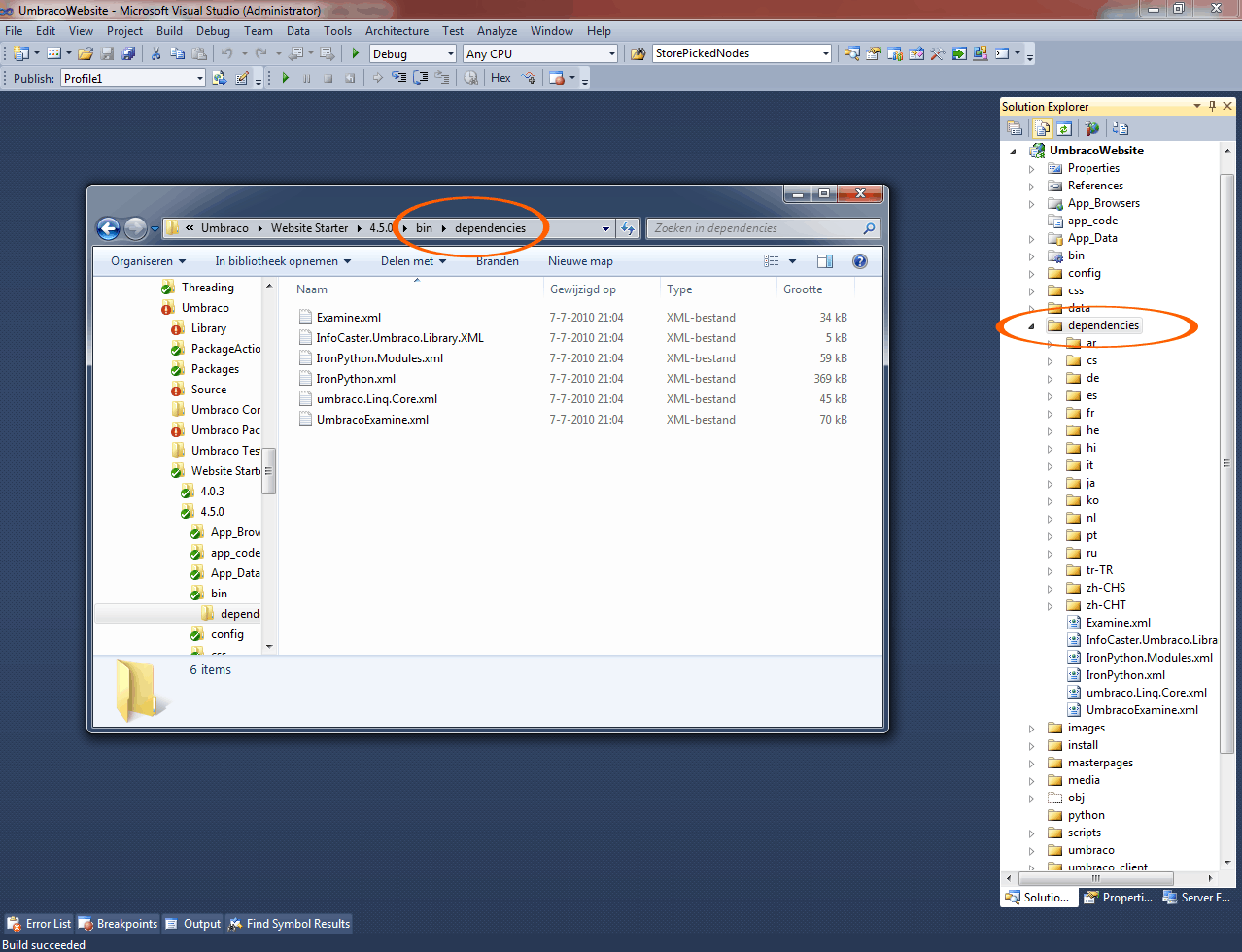The width and height of the screenshot is (1242, 952).
Task: Open the explorer view options dropdown arrow
Action: pyautogui.click(x=792, y=261)
